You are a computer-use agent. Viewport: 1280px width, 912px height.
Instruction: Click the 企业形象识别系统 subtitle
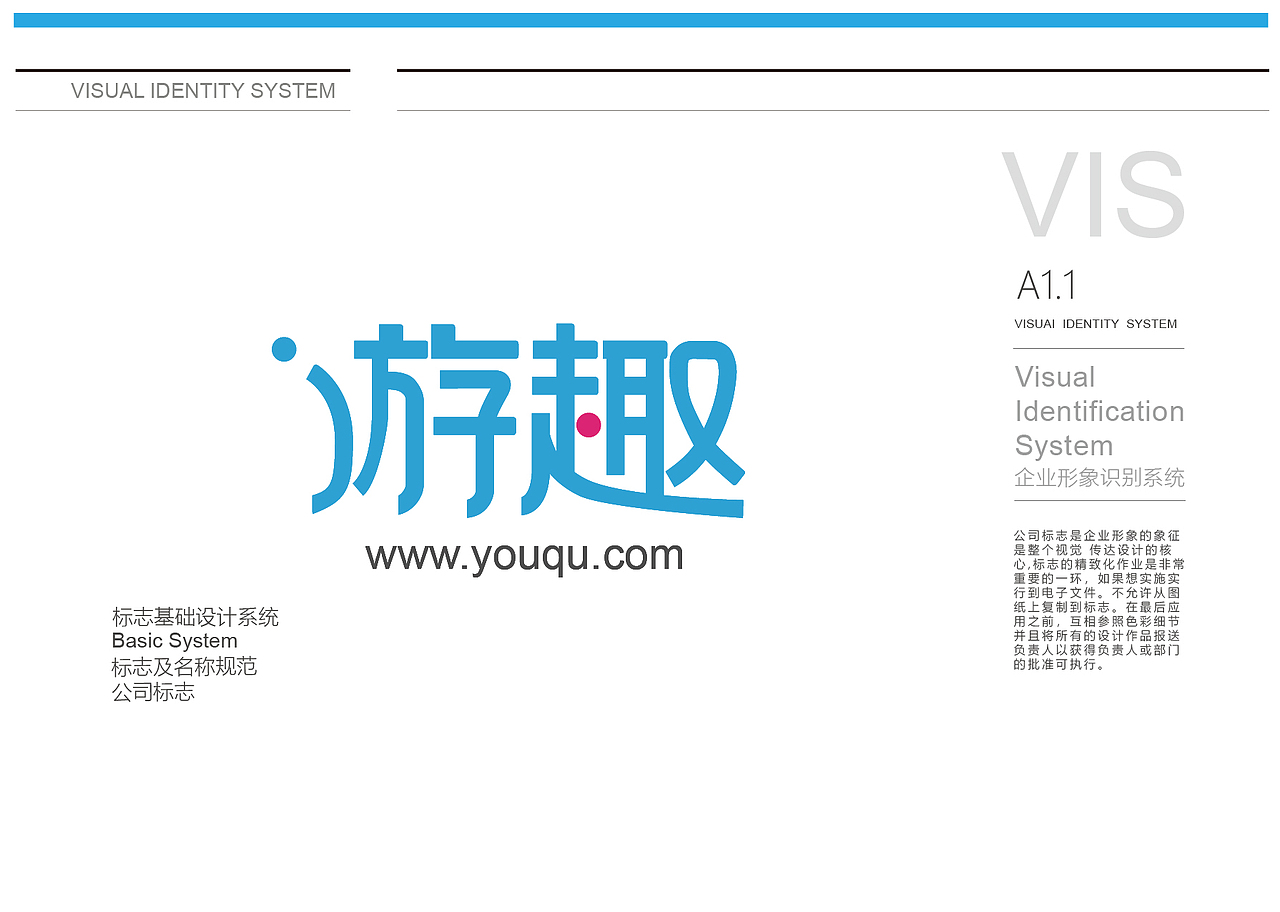point(1100,478)
